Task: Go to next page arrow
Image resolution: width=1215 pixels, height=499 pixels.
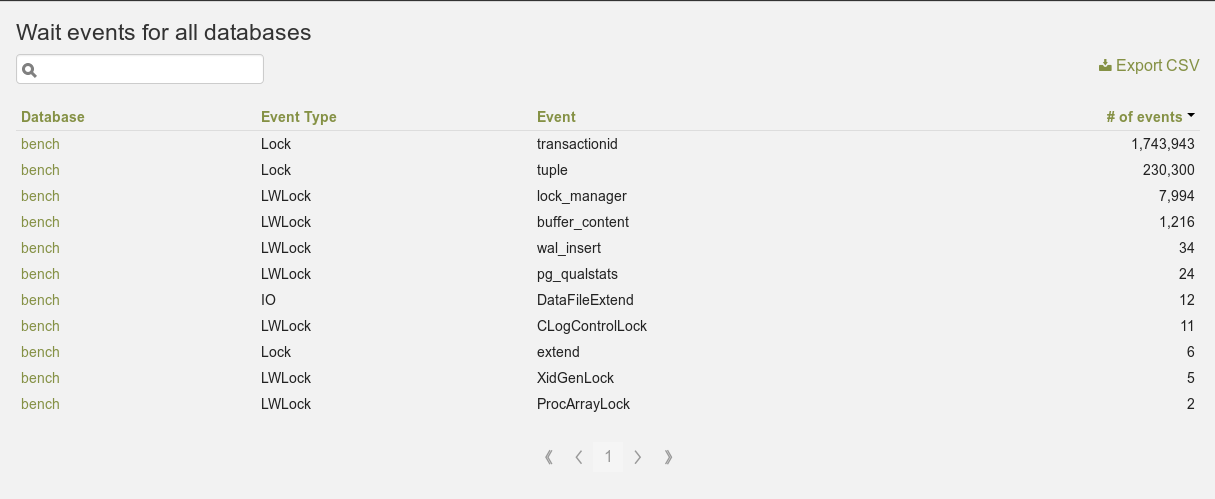Action: click(x=638, y=457)
